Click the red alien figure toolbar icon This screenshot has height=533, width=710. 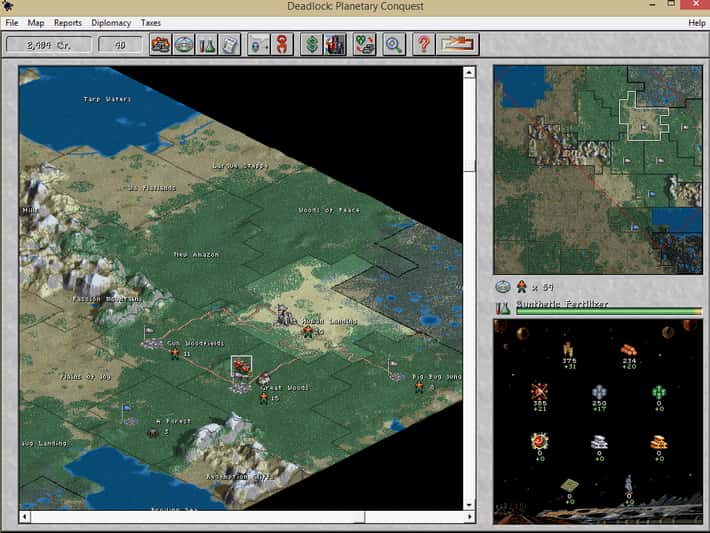click(x=282, y=44)
